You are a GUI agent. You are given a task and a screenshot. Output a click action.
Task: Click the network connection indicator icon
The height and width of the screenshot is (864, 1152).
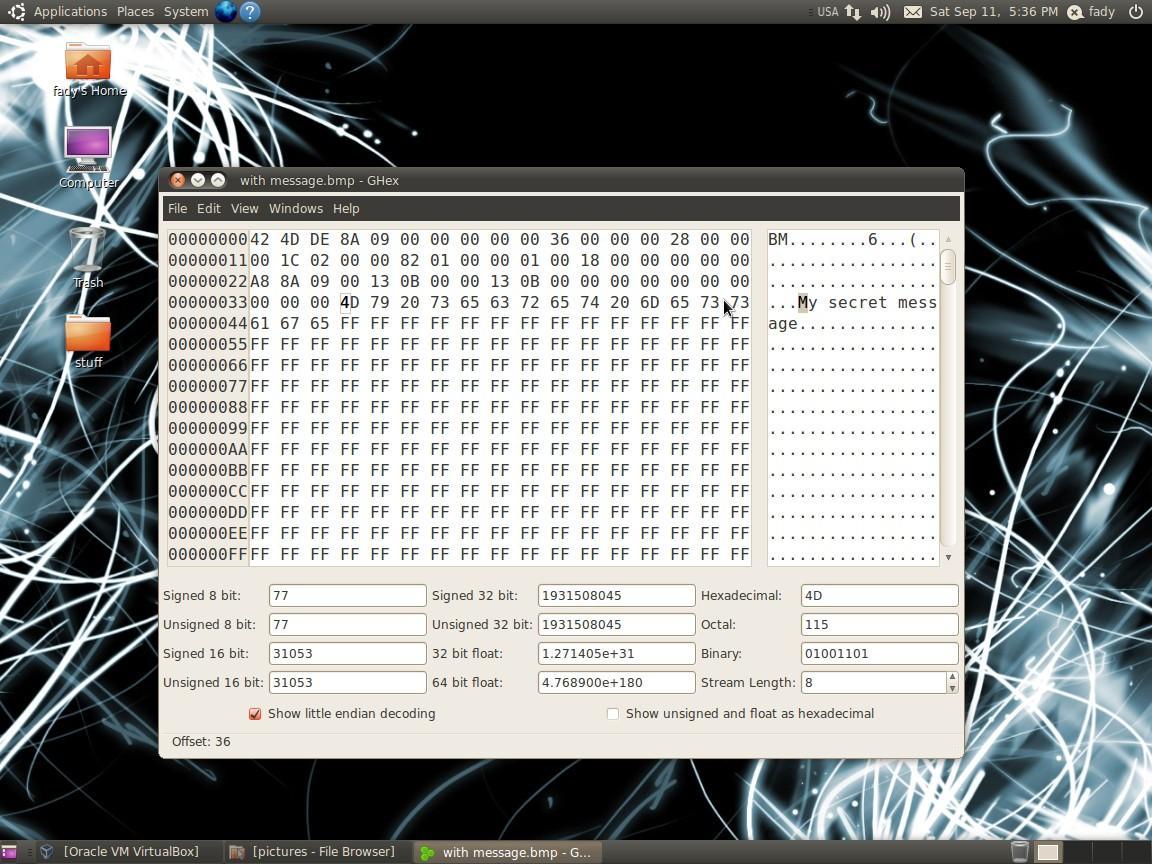point(853,12)
